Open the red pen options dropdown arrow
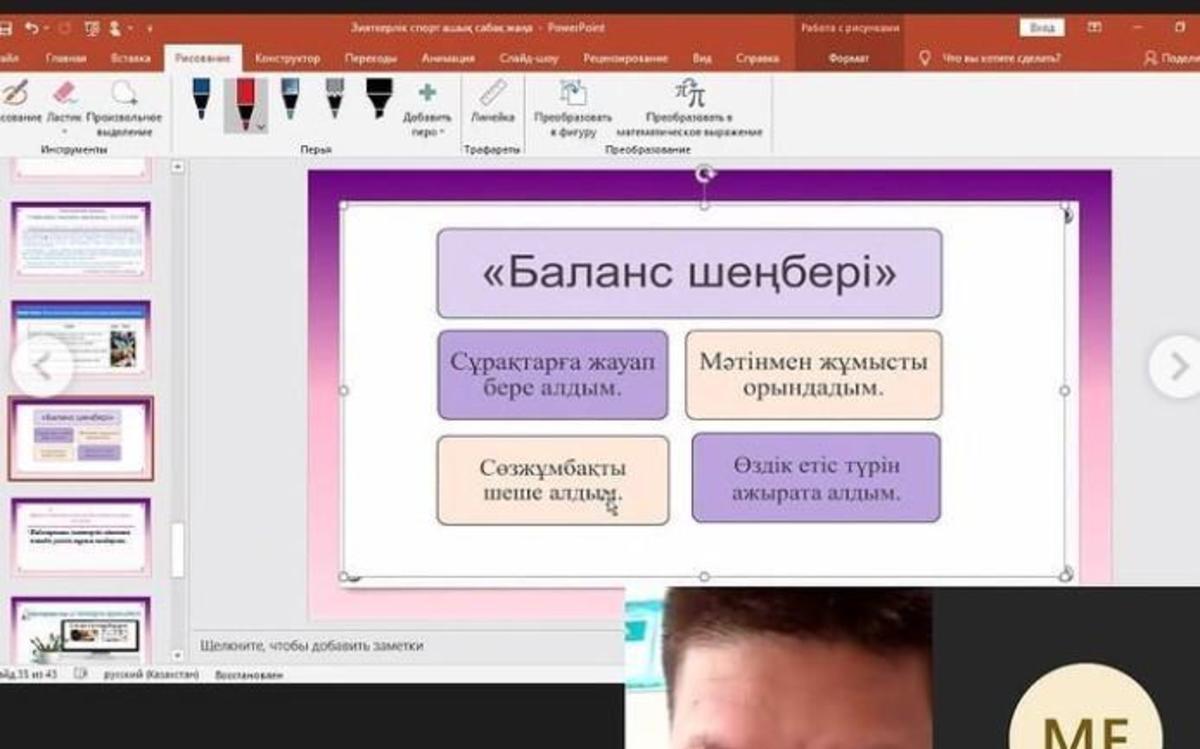The height and width of the screenshot is (749, 1200). click(261, 127)
